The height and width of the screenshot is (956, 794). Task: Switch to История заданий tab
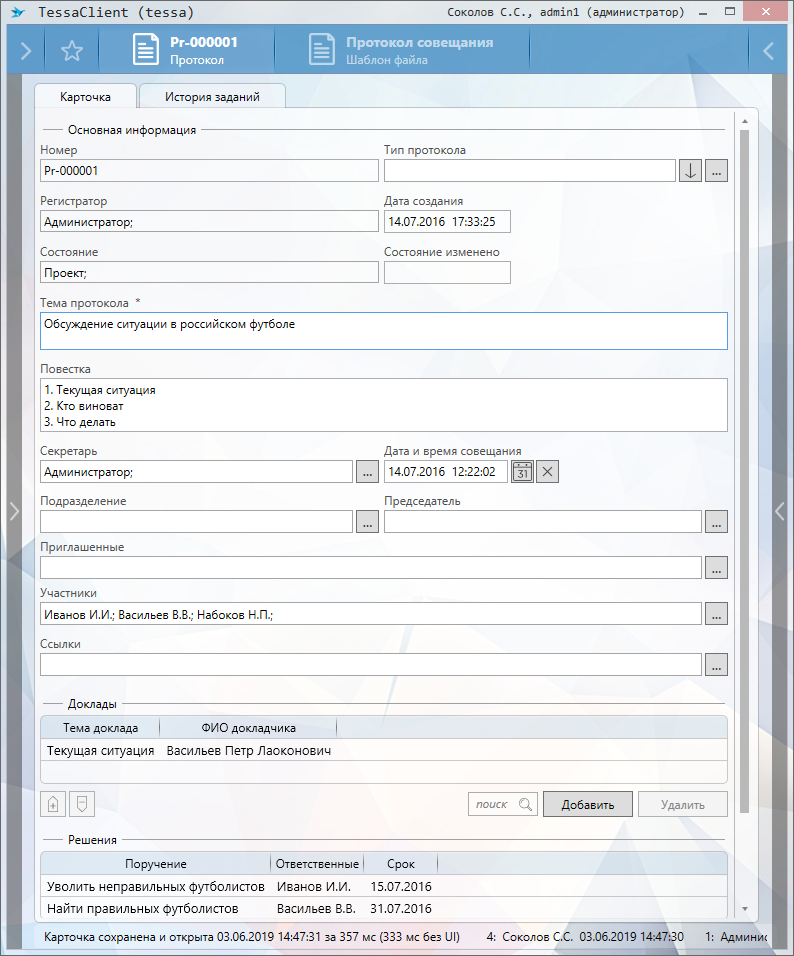coord(213,97)
